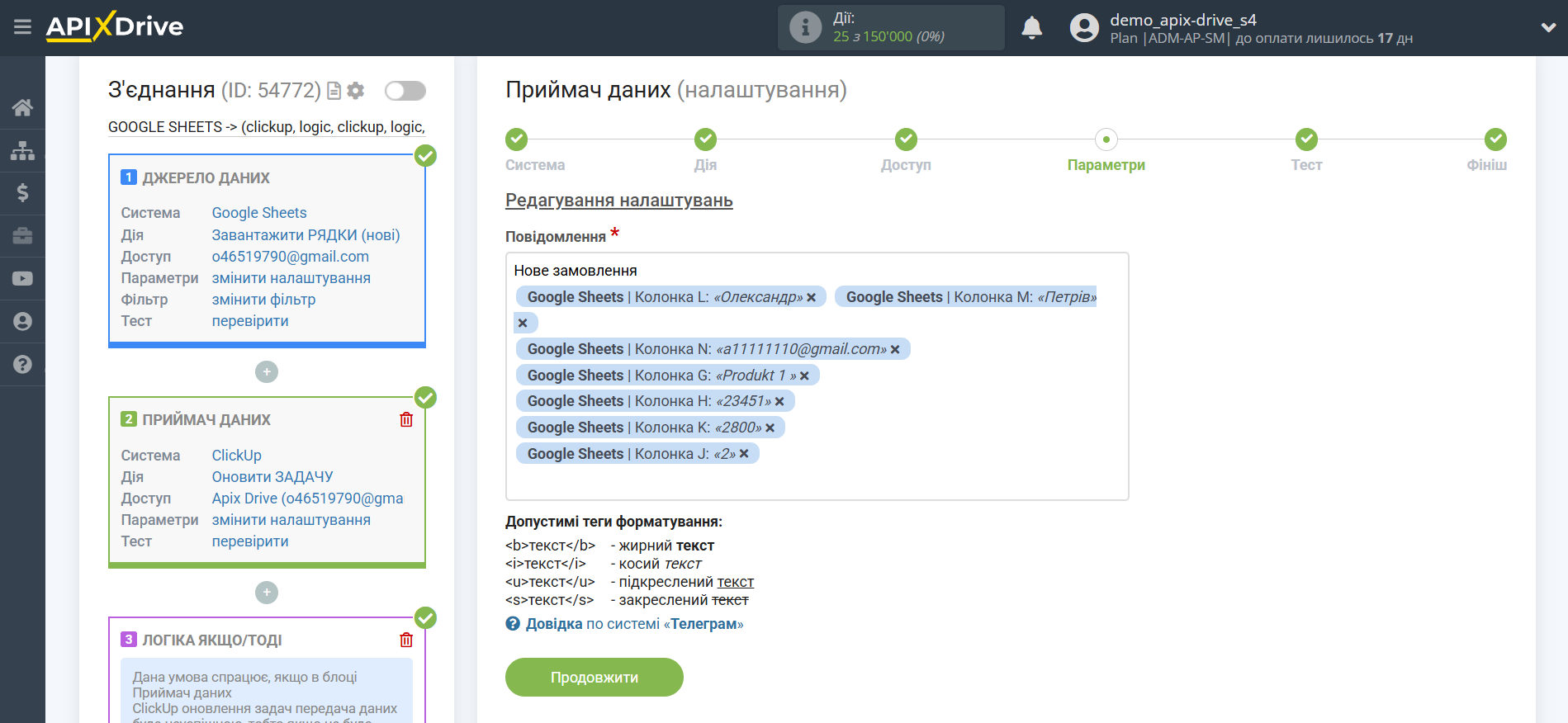Screen dimensions: 1568x723
Task: Click змінити налаштування in Приймач даних
Action: tap(291, 520)
